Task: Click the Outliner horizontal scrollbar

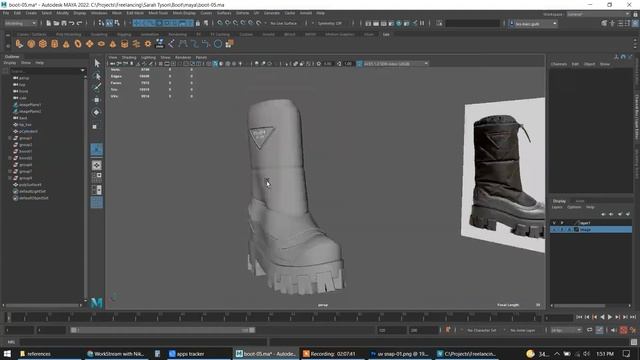Action: pyautogui.click(x=42, y=305)
